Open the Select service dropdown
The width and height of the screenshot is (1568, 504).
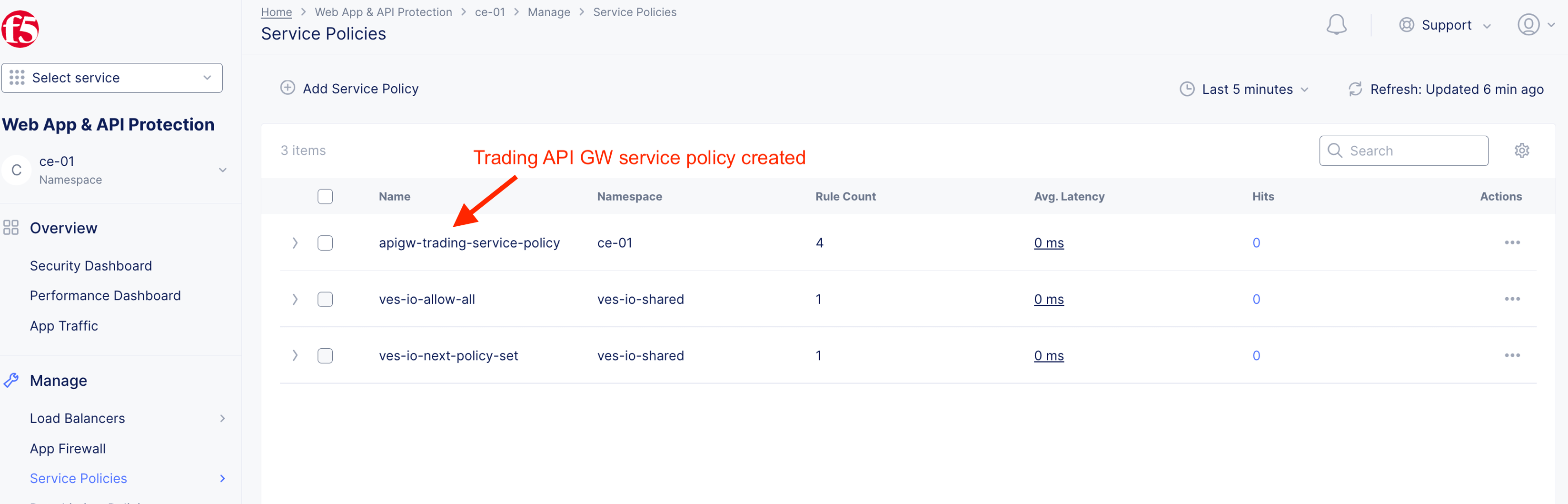click(112, 78)
